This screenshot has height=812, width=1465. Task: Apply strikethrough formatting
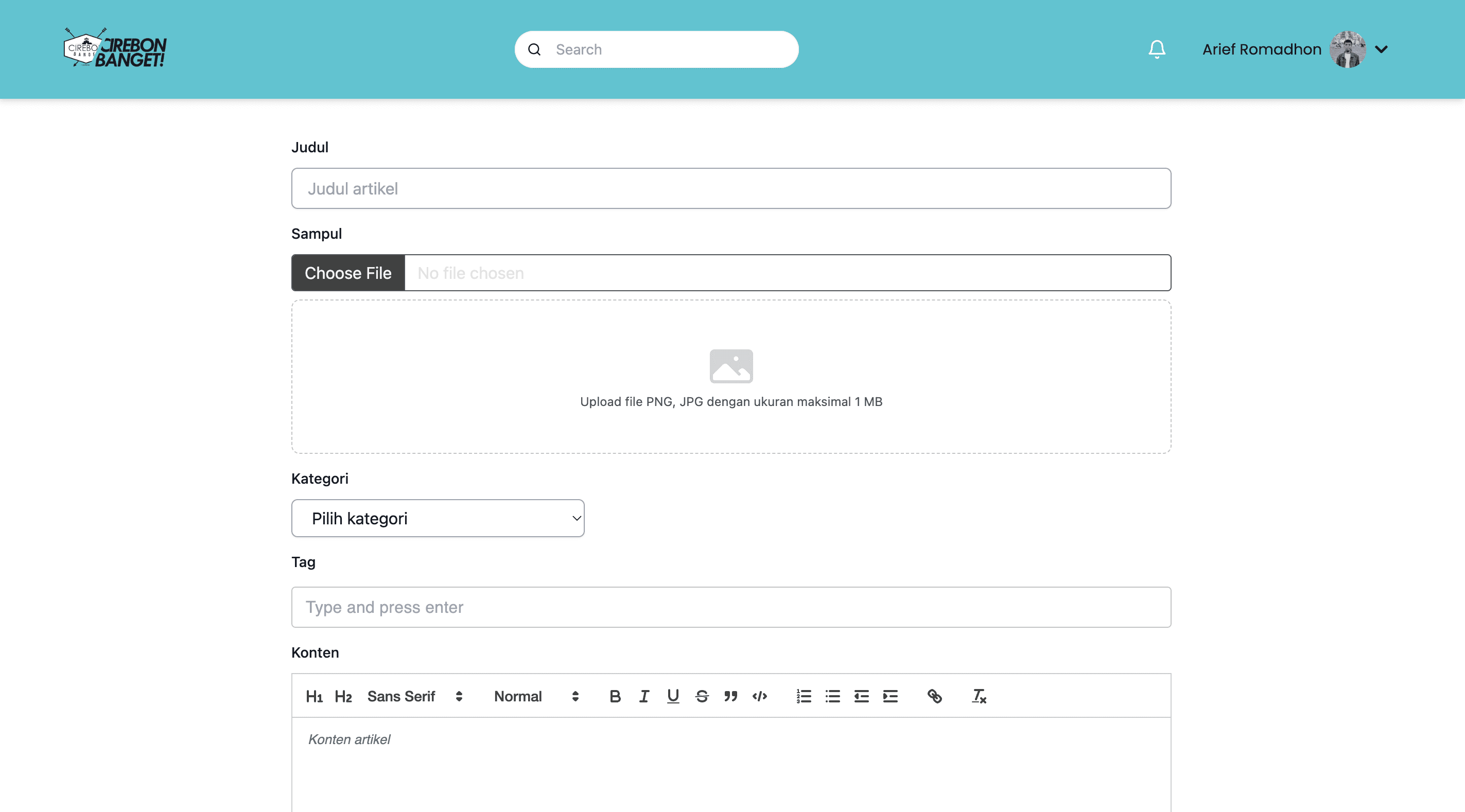coord(702,696)
